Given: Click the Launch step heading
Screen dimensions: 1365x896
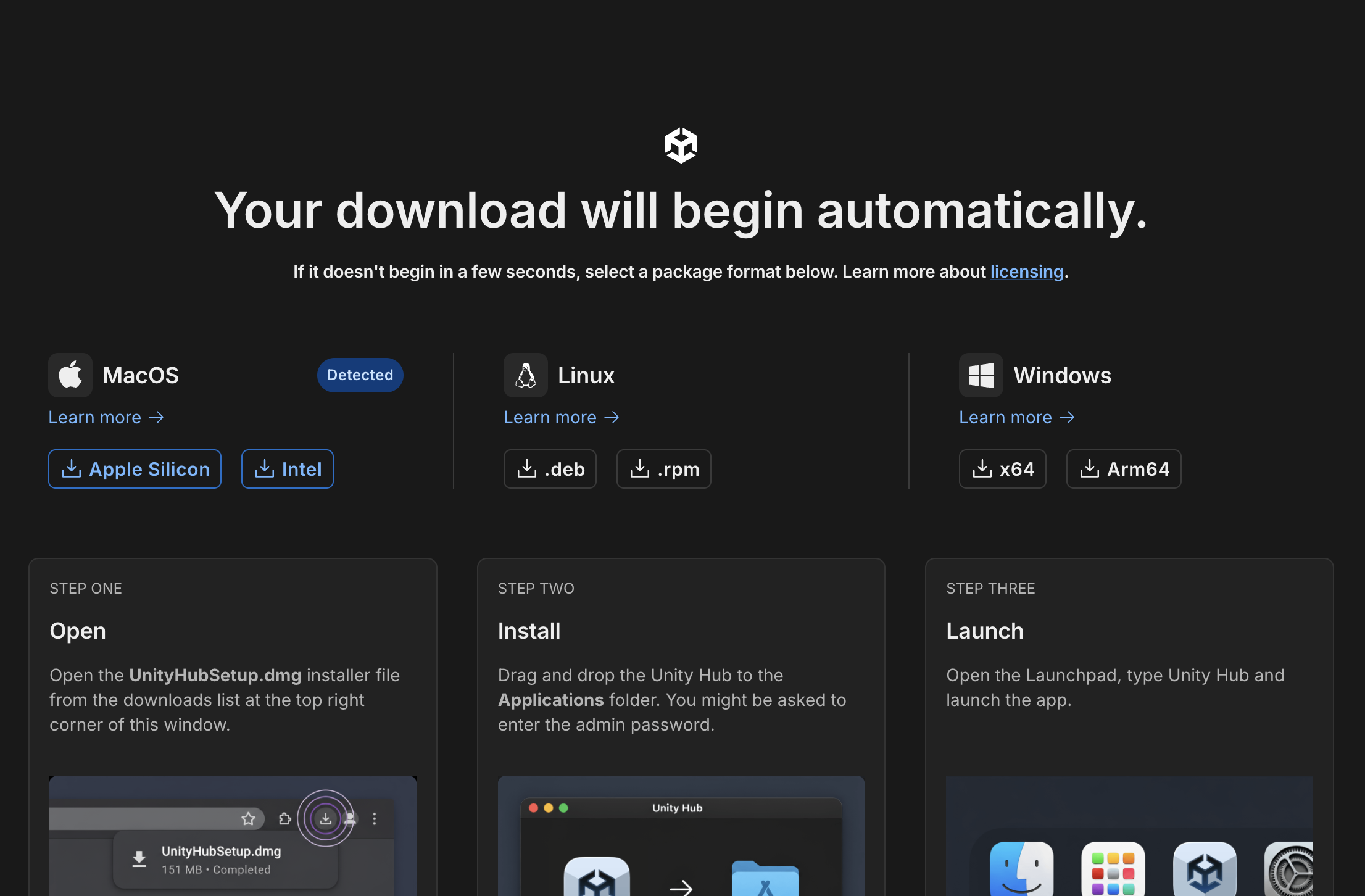Looking at the screenshot, I should point(985,631).
